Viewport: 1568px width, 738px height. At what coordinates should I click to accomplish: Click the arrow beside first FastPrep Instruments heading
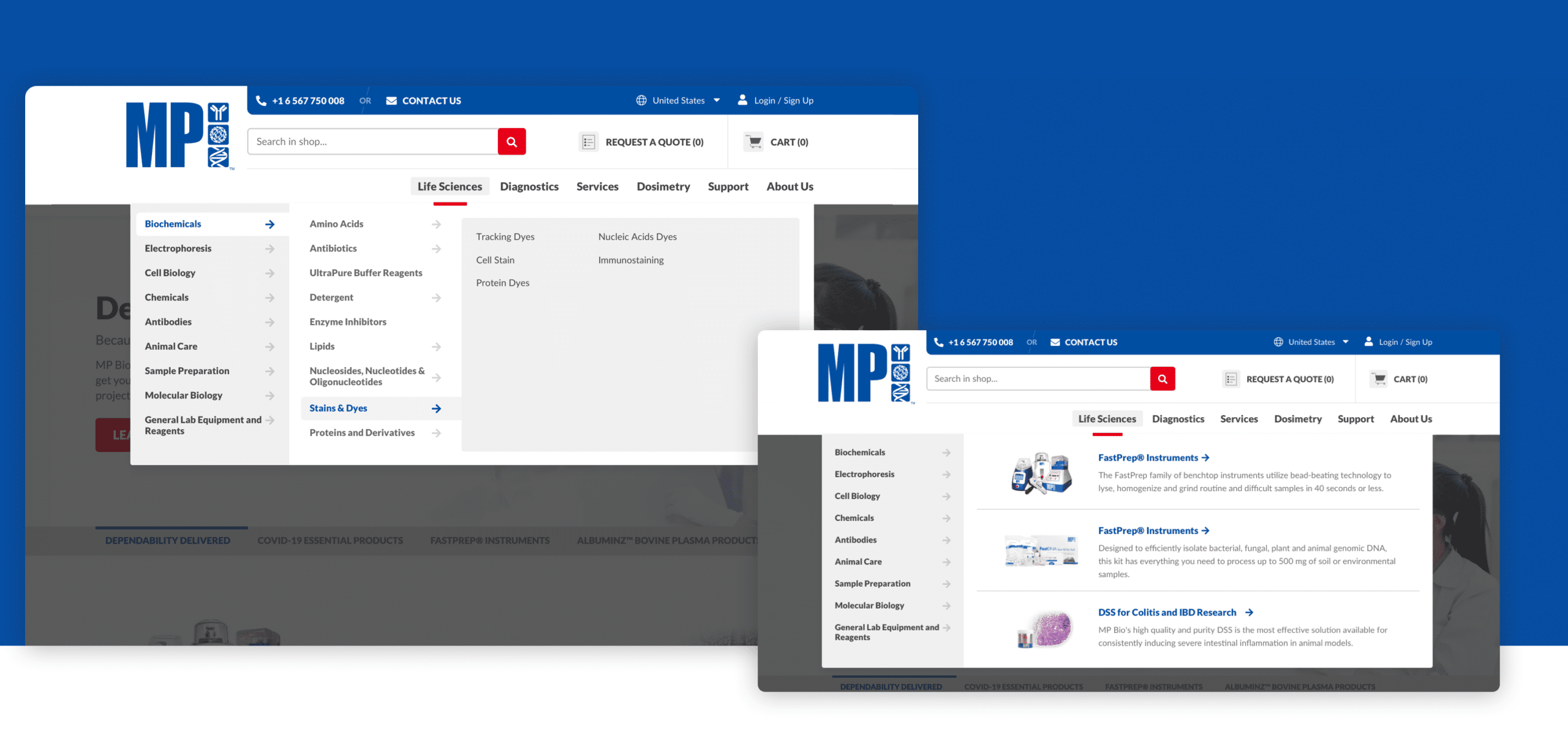point(1205,457)
